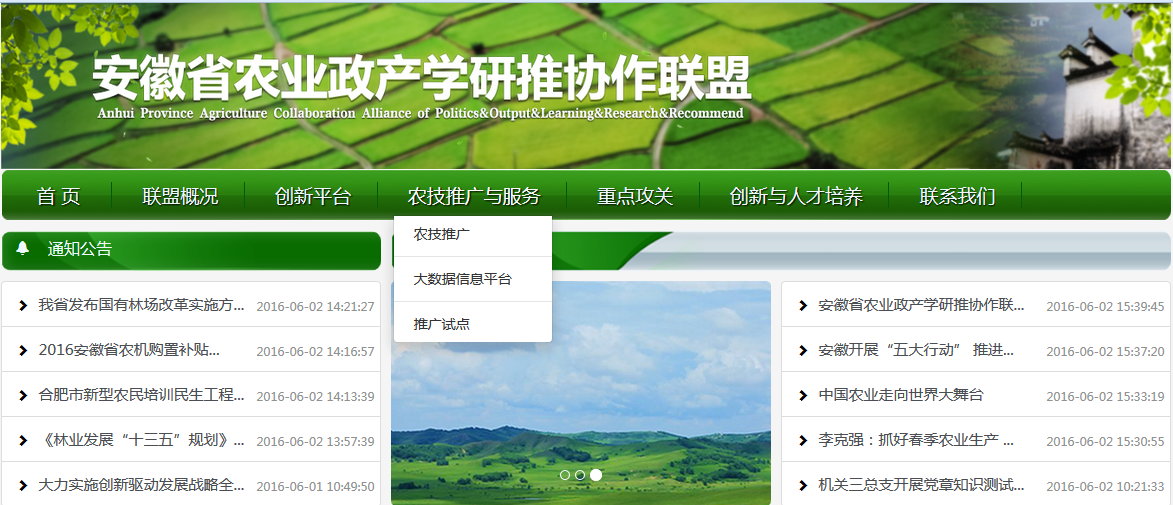Select the first carousel indicator dot
Image resolution: width=1173 pixels, height=505 pixels.
pos(565,475)
